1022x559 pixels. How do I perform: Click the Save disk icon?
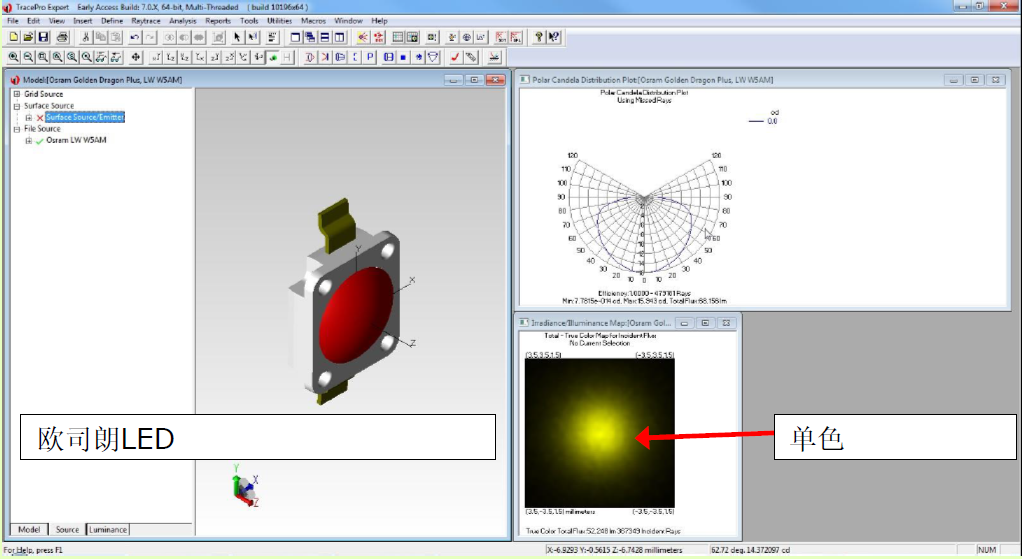pyautogui.click(x=43, y=37)
